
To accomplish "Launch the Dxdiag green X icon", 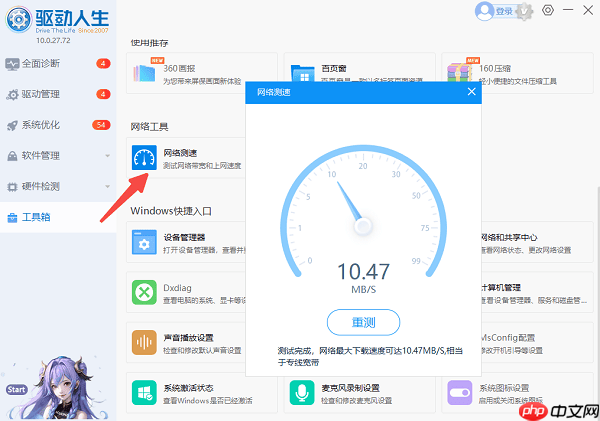I will (x=144, y=292).
